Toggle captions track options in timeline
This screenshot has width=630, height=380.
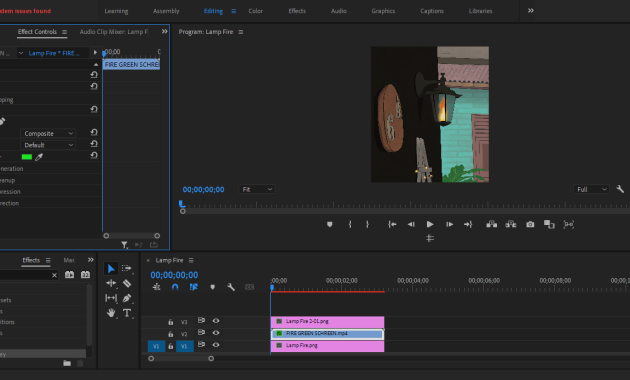point(250,287)
